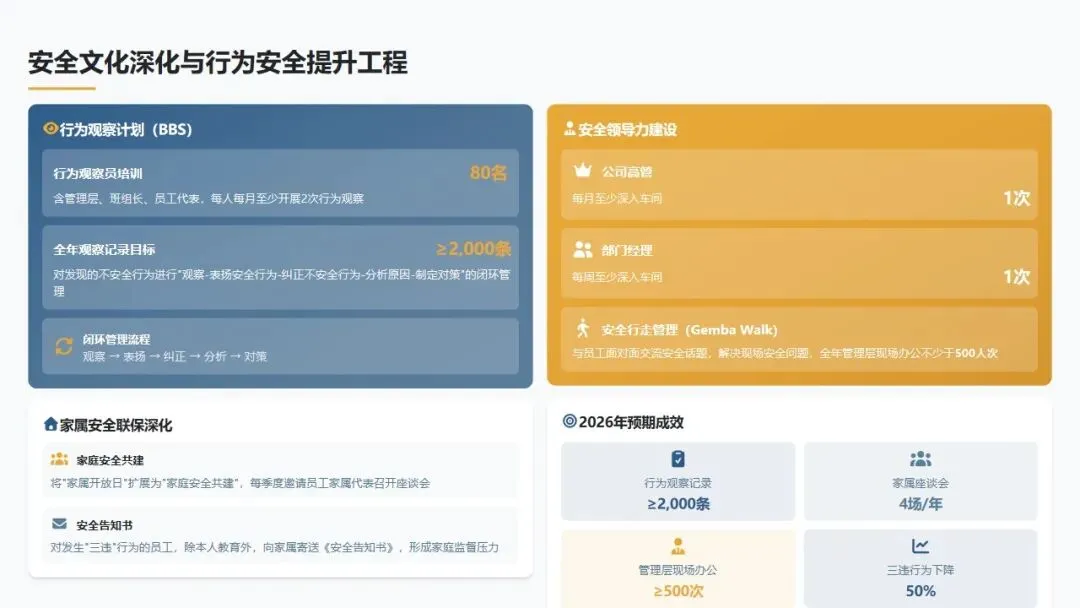Viewport: 1080px width, 608px height.
Task: Click the people icon above 家属座谈会
Action: click(920, 459)
